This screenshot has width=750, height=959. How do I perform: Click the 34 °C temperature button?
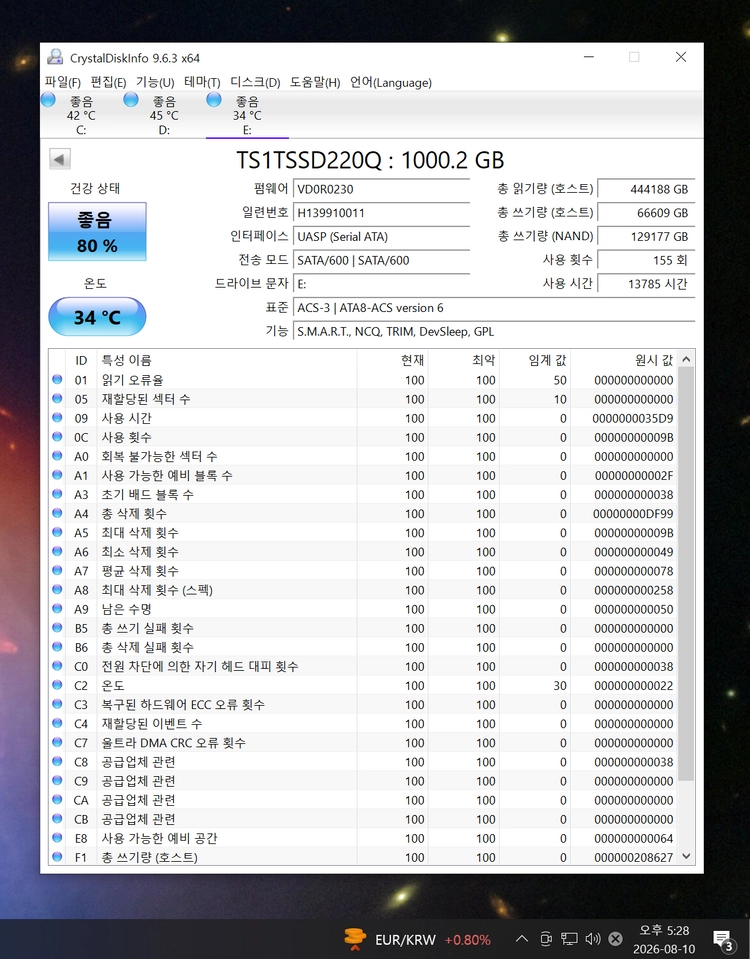pyautogui.click(x=97, y=317)
